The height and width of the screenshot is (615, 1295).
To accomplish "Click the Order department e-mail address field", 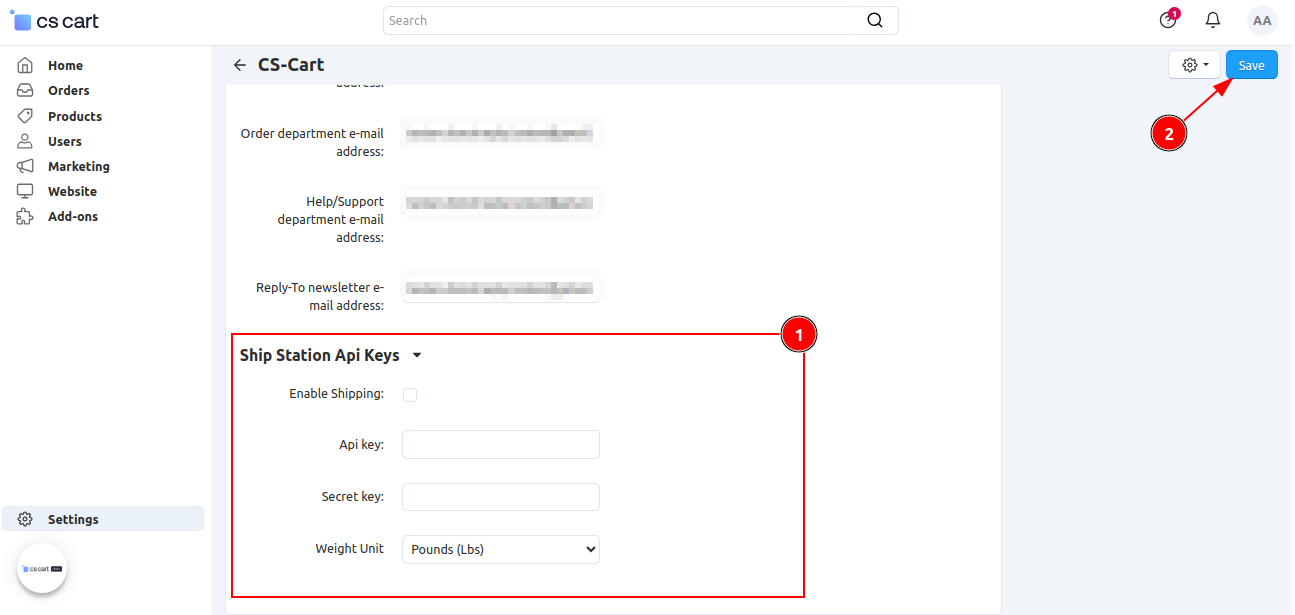I will (x=501, y=132).
